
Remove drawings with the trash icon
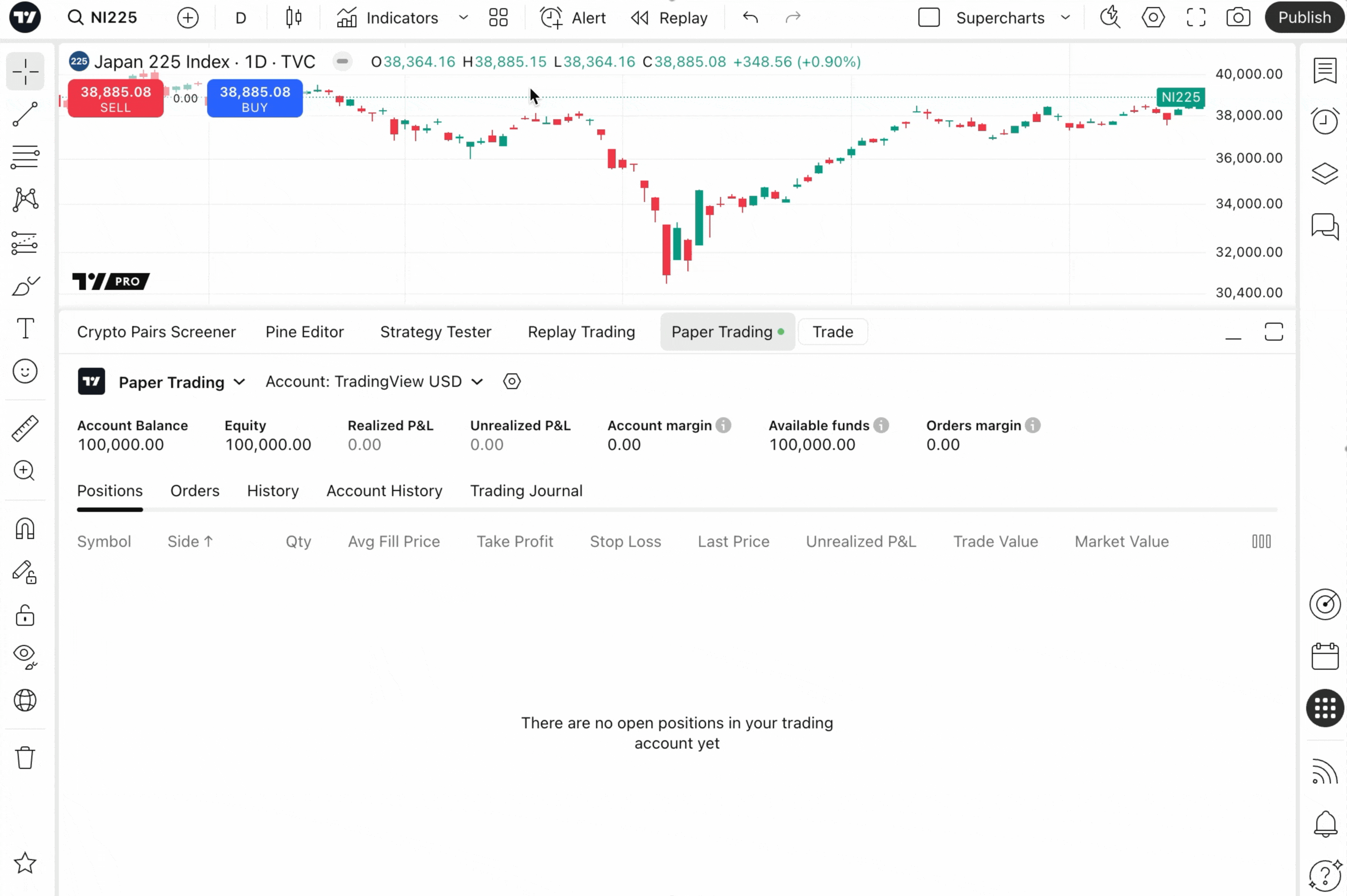(x=25, y=758)
